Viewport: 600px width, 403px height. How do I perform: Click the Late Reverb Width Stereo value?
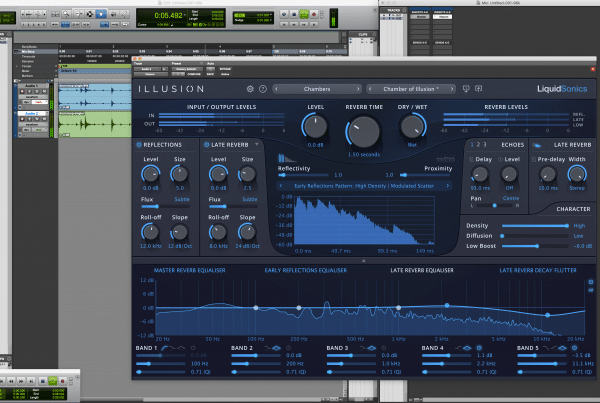577,188
